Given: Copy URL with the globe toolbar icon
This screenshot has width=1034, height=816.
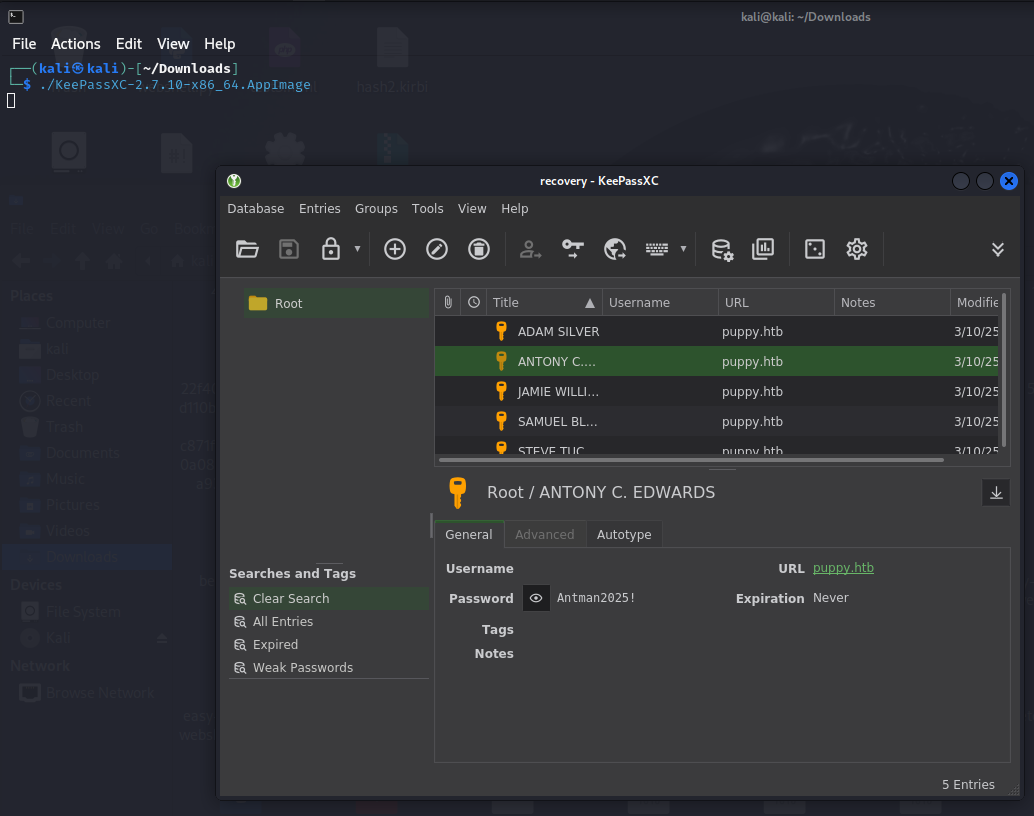Looking at the screenshot, I should (615, 249).
